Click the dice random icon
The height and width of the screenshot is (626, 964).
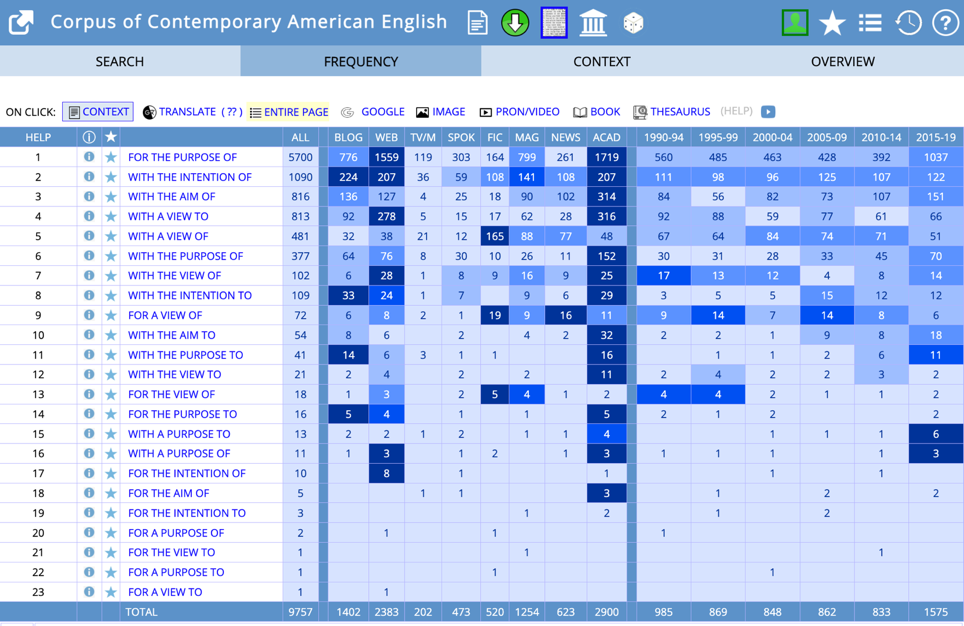click(x=633, y=23)
